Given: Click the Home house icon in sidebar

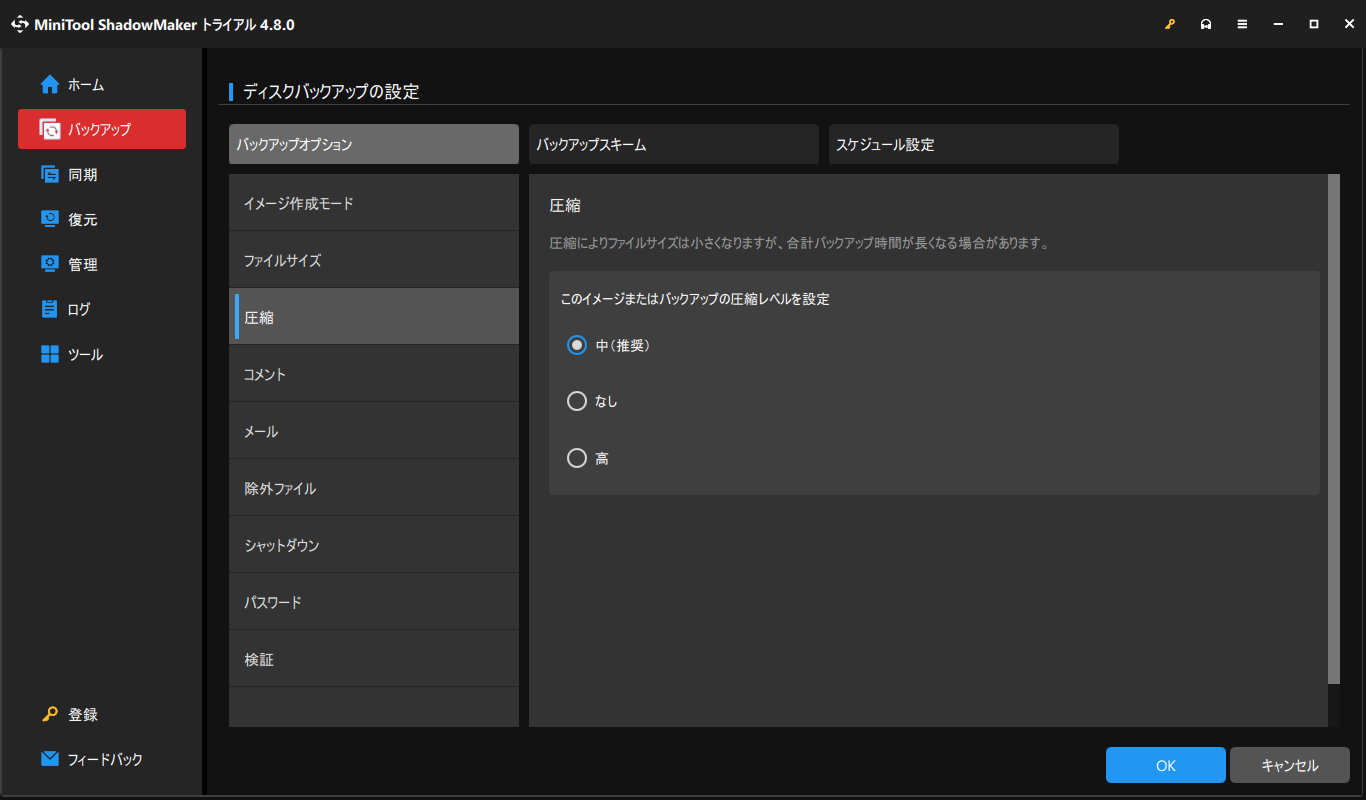Looking at the screenshot, I should point(50,85).
